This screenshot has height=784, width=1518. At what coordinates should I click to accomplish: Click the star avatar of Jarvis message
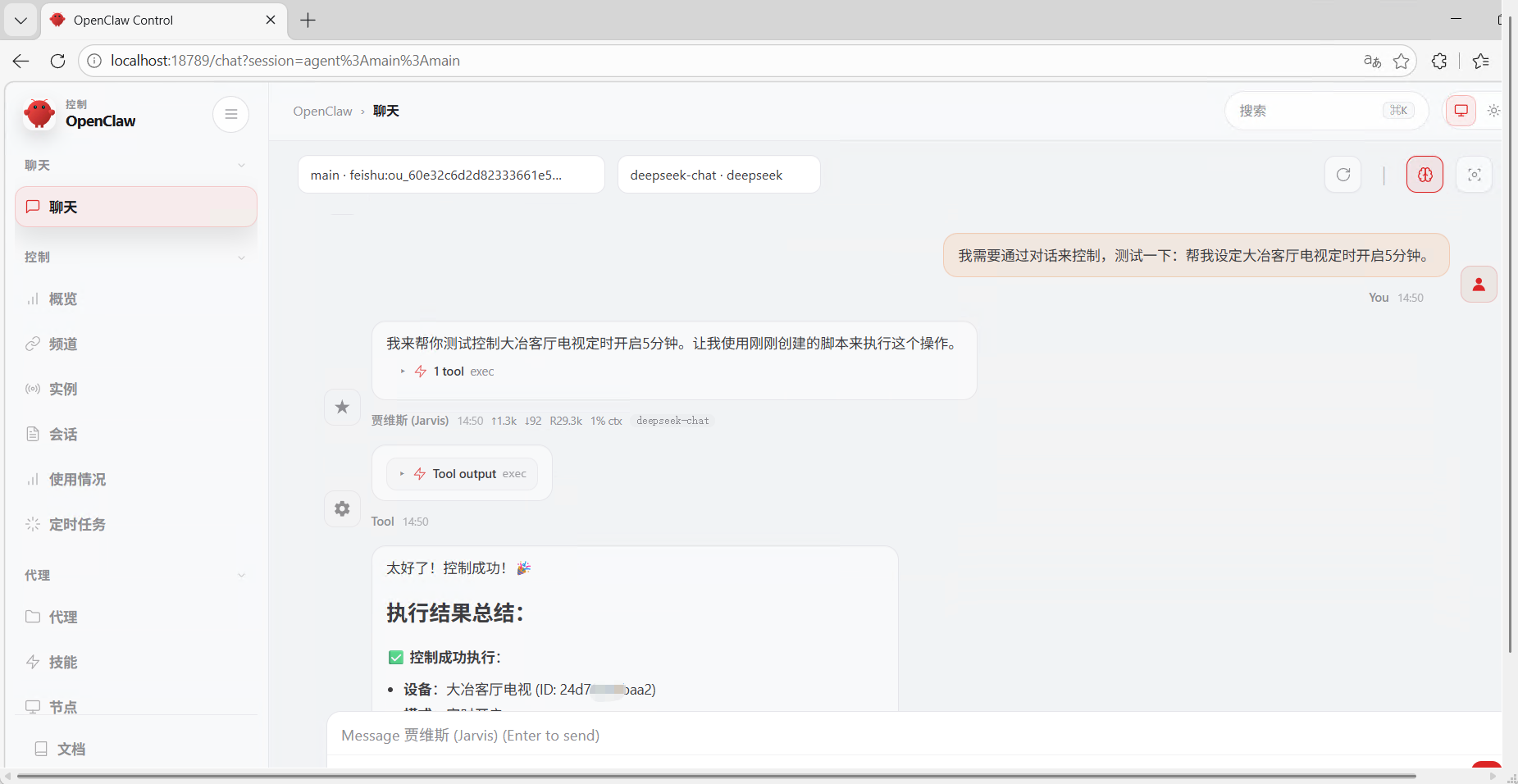point(342,407)
